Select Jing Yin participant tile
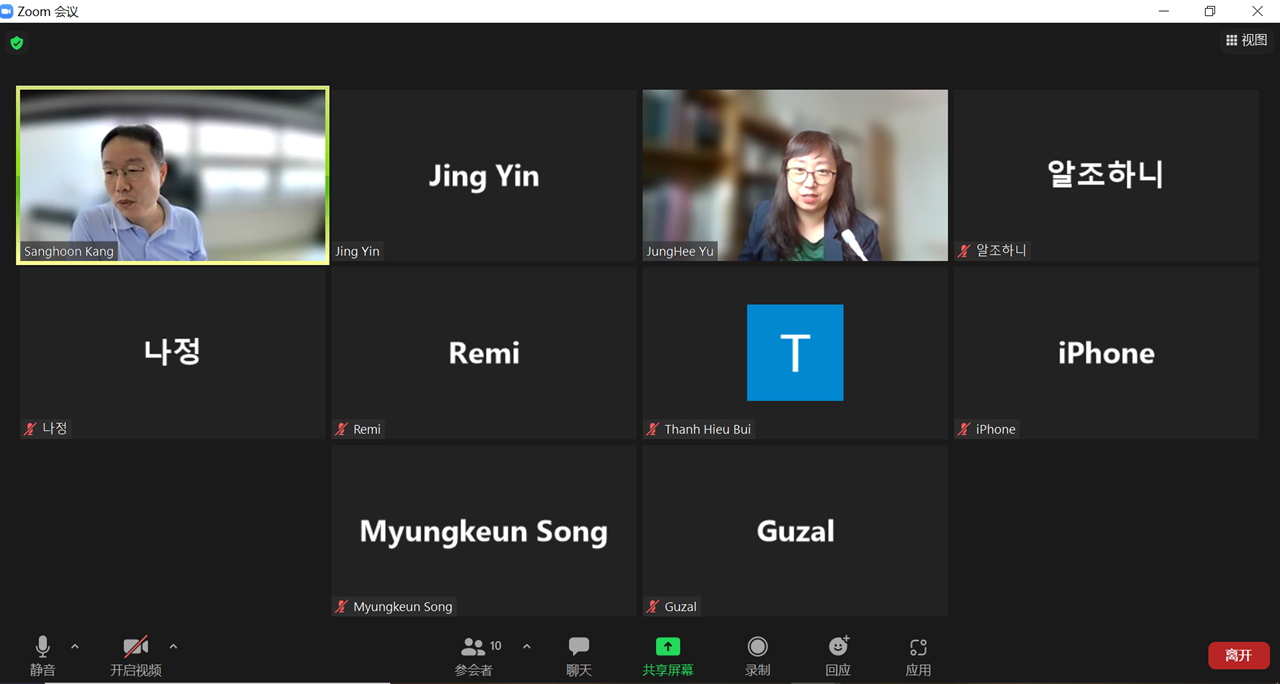Viewport: 1280px width, 684px height. 484,175
